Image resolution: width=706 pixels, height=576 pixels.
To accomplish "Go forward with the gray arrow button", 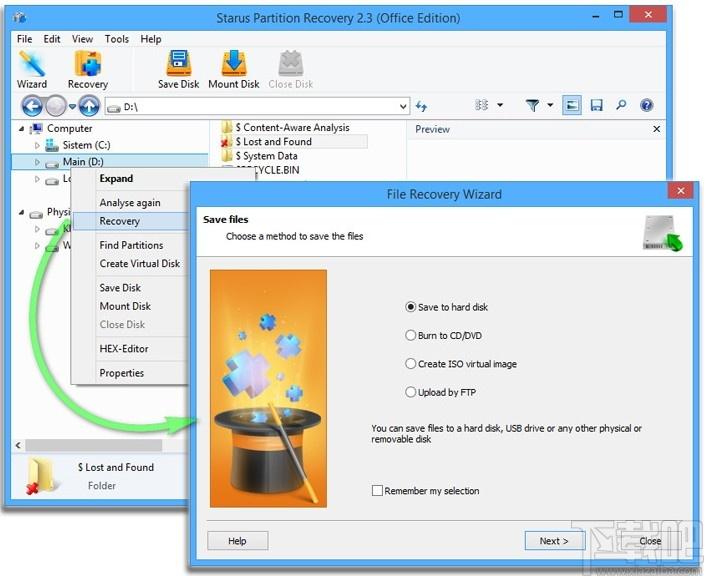I will (x=56, y=106).
